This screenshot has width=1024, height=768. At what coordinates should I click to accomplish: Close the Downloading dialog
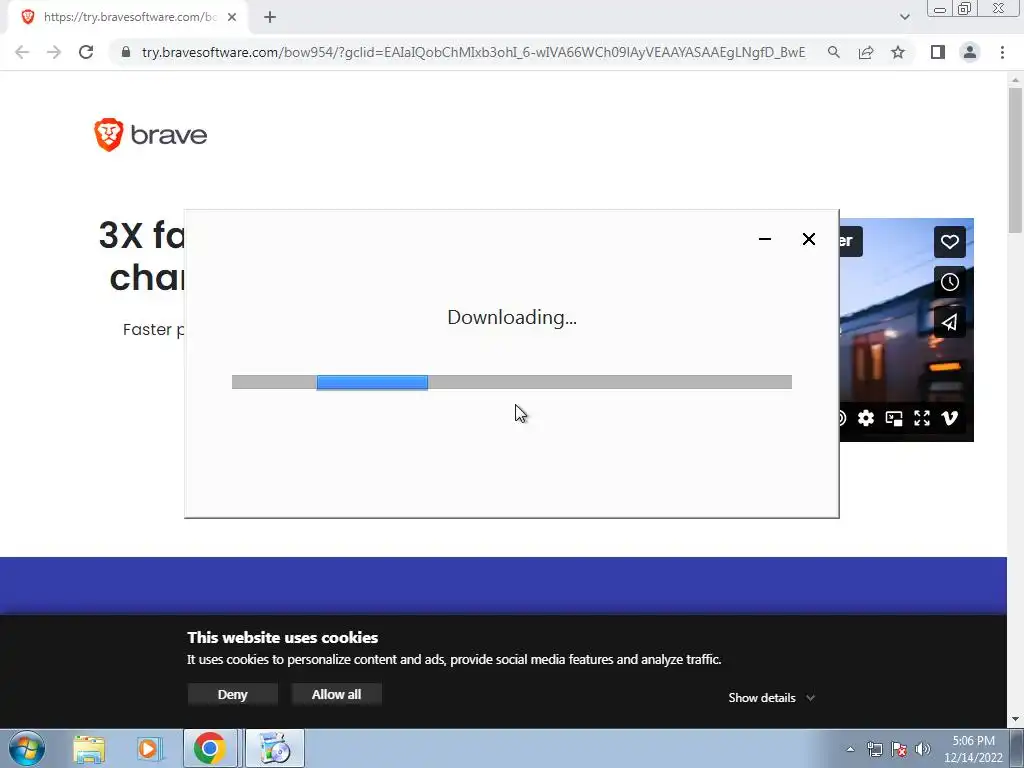pyautogui.click(x=808, y=239)
